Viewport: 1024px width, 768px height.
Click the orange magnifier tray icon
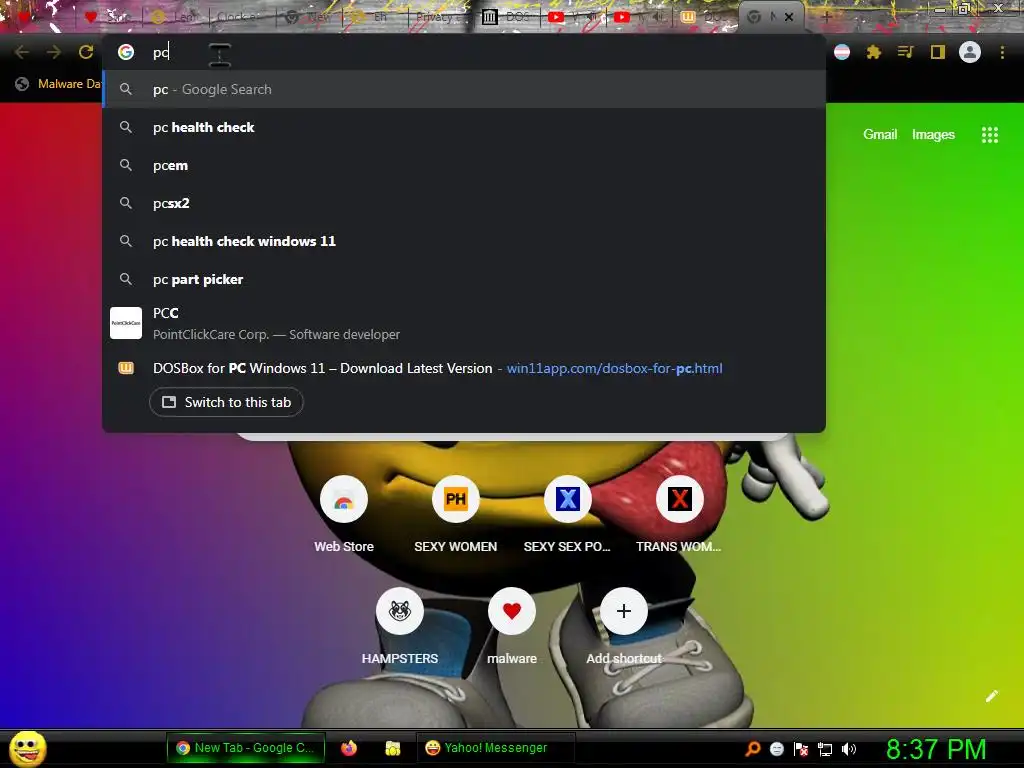[753, 749]
